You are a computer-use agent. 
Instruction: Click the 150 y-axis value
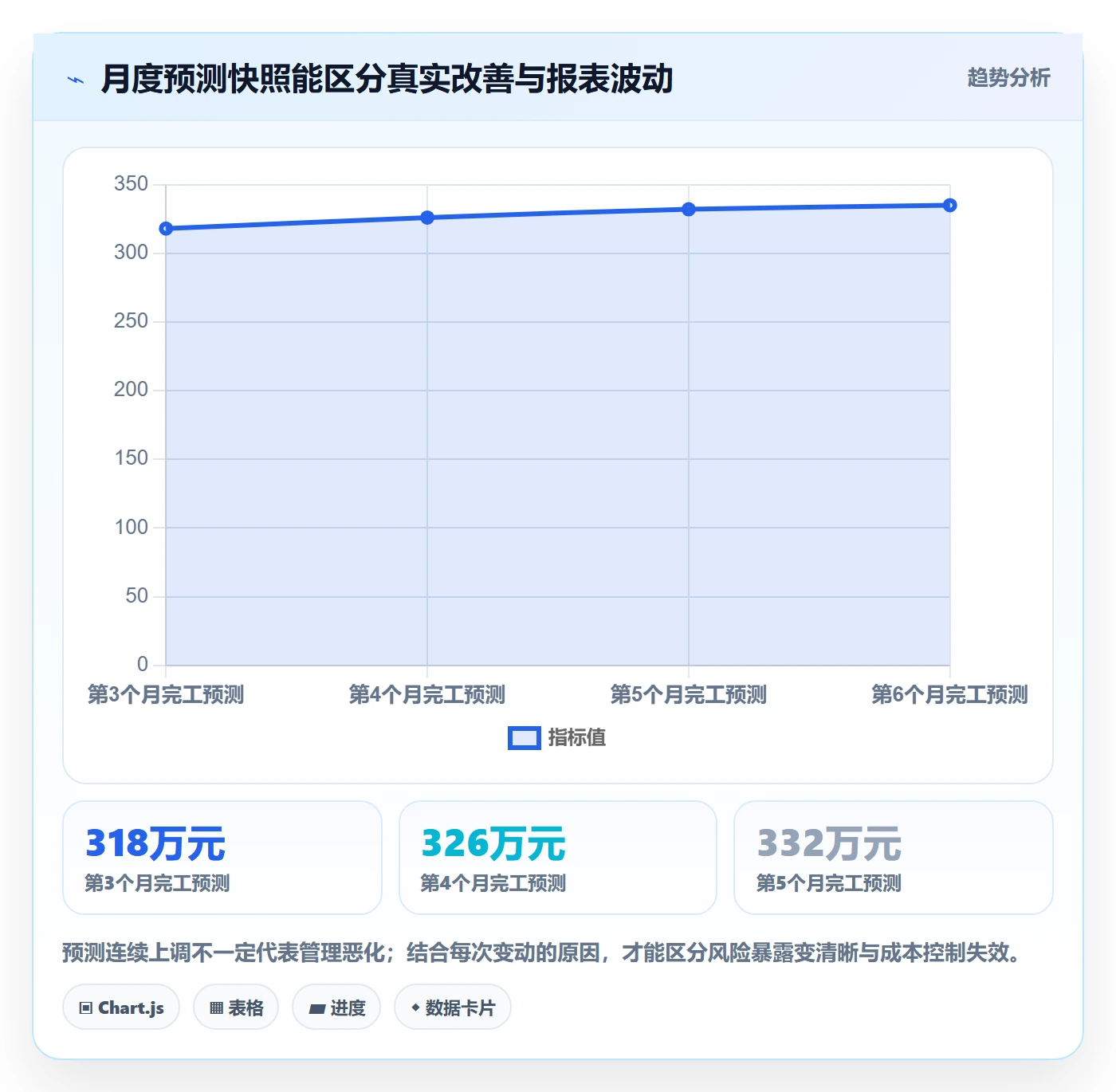click(x=131, y=458)
